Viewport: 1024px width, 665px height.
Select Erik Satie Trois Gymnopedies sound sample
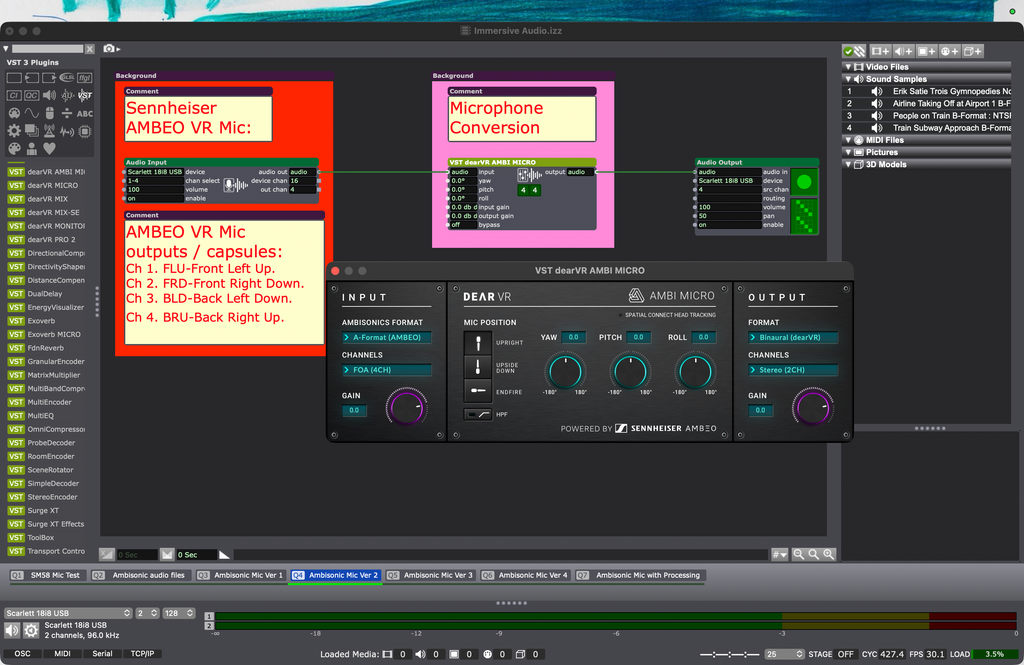pos(927,91)
